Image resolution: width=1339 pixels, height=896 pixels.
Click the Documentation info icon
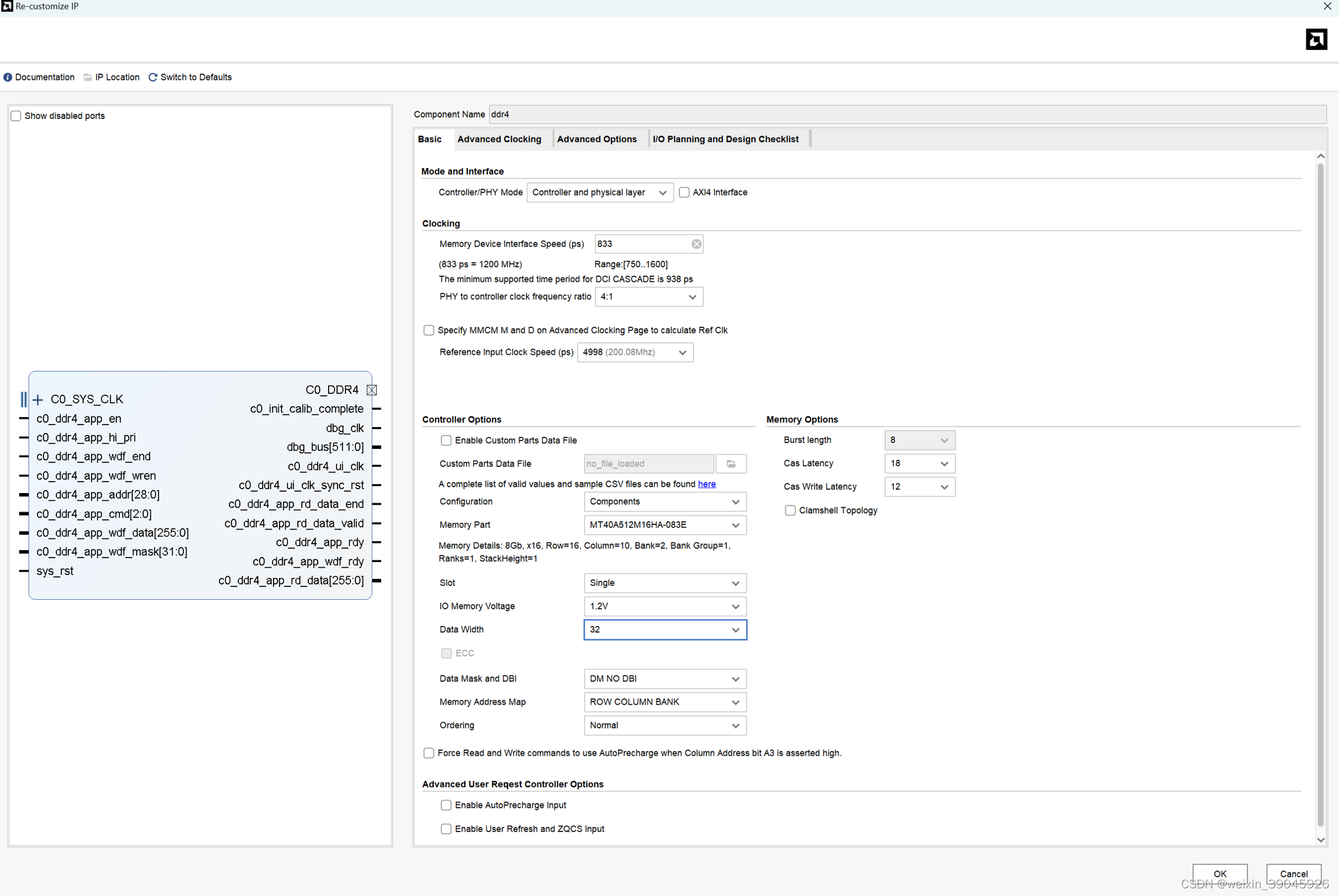click(8, 77)
